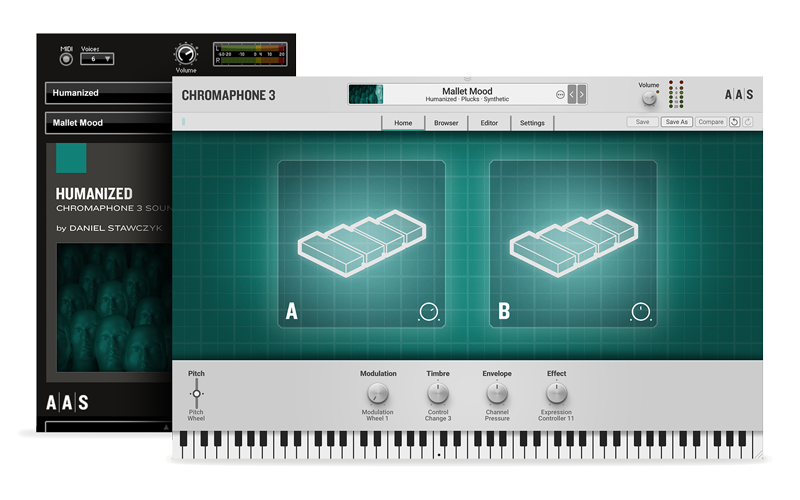
Task: Click the layer B level knob
Action: click(x=641, y=311)
